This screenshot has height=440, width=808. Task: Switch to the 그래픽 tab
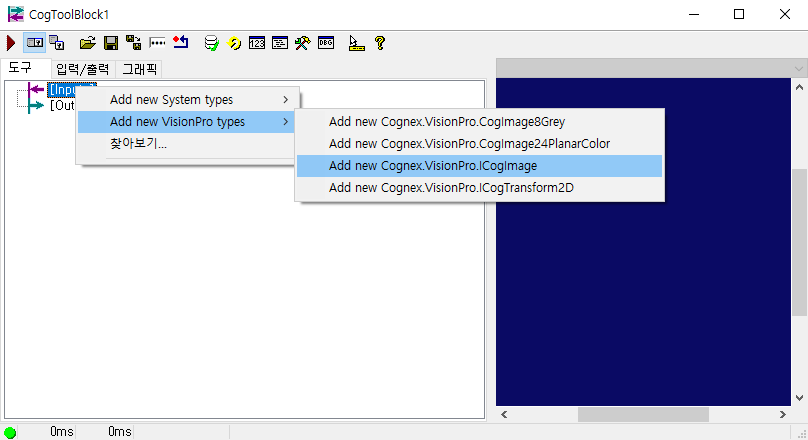(139, 69)
